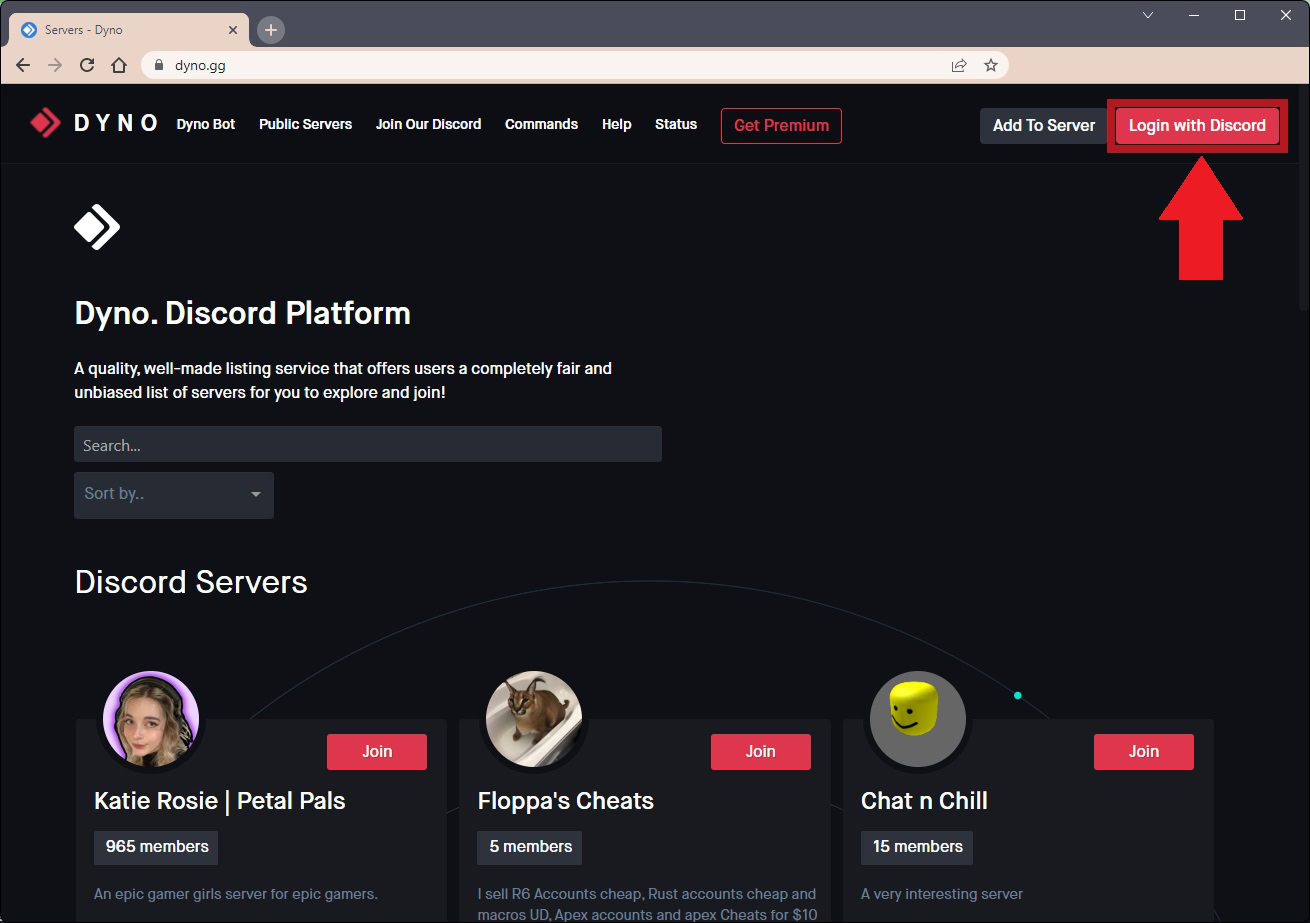
Task: Click the padlock site info icon
Action: click(157, 65)
